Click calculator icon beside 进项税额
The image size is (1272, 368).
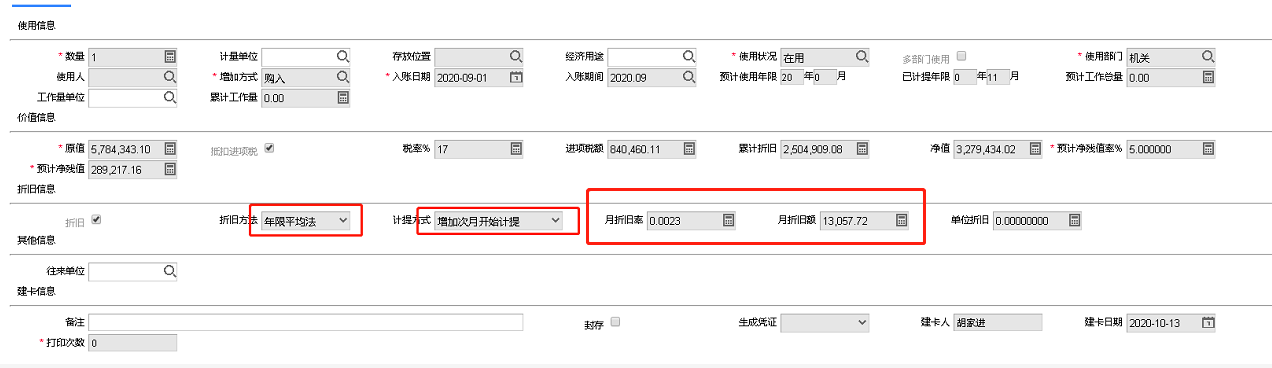tap(688, 149)
